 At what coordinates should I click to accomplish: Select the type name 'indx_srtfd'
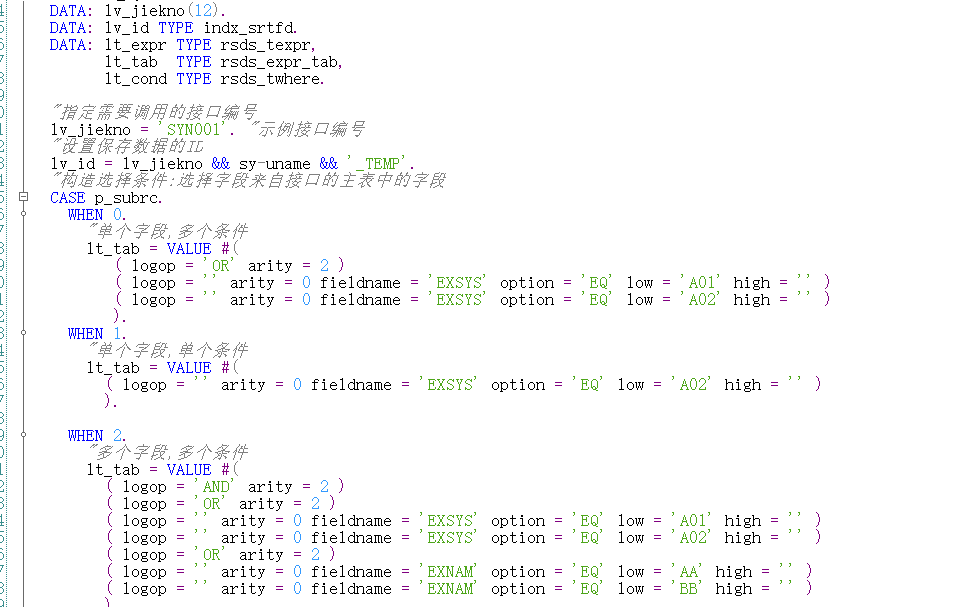[x=250, y=28]
